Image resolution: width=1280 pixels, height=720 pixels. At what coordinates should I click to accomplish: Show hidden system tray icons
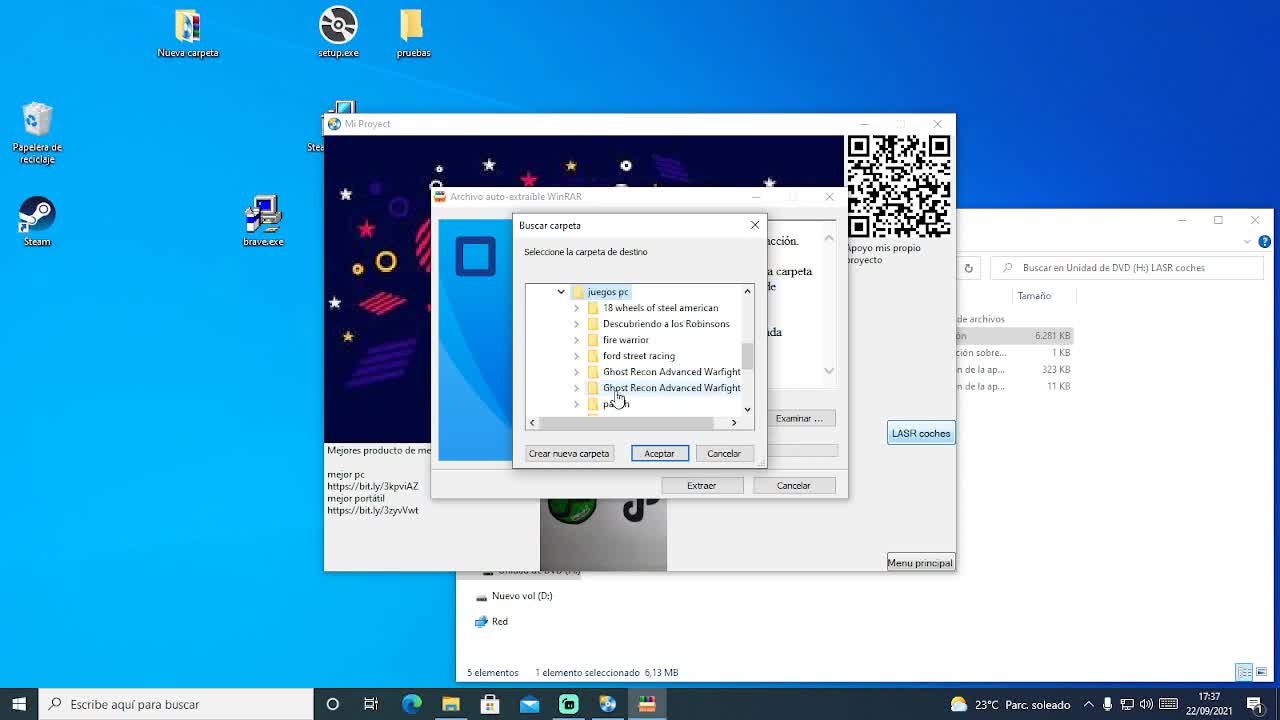pos(1089,704)
